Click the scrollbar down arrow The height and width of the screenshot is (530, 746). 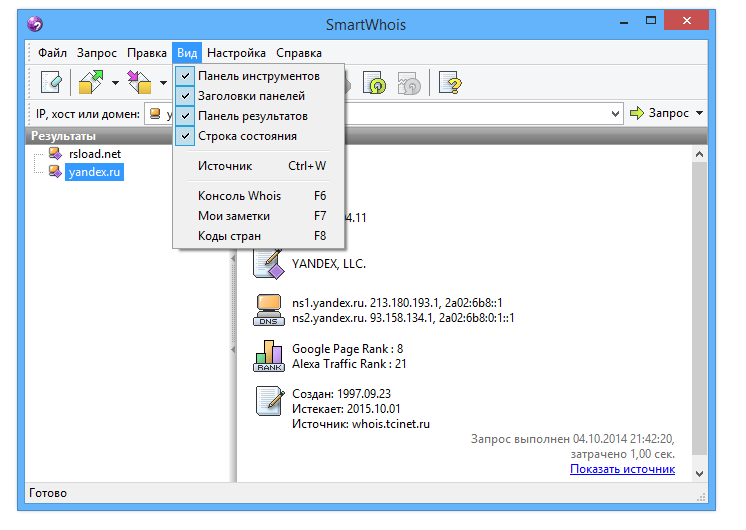pos(699,473)
